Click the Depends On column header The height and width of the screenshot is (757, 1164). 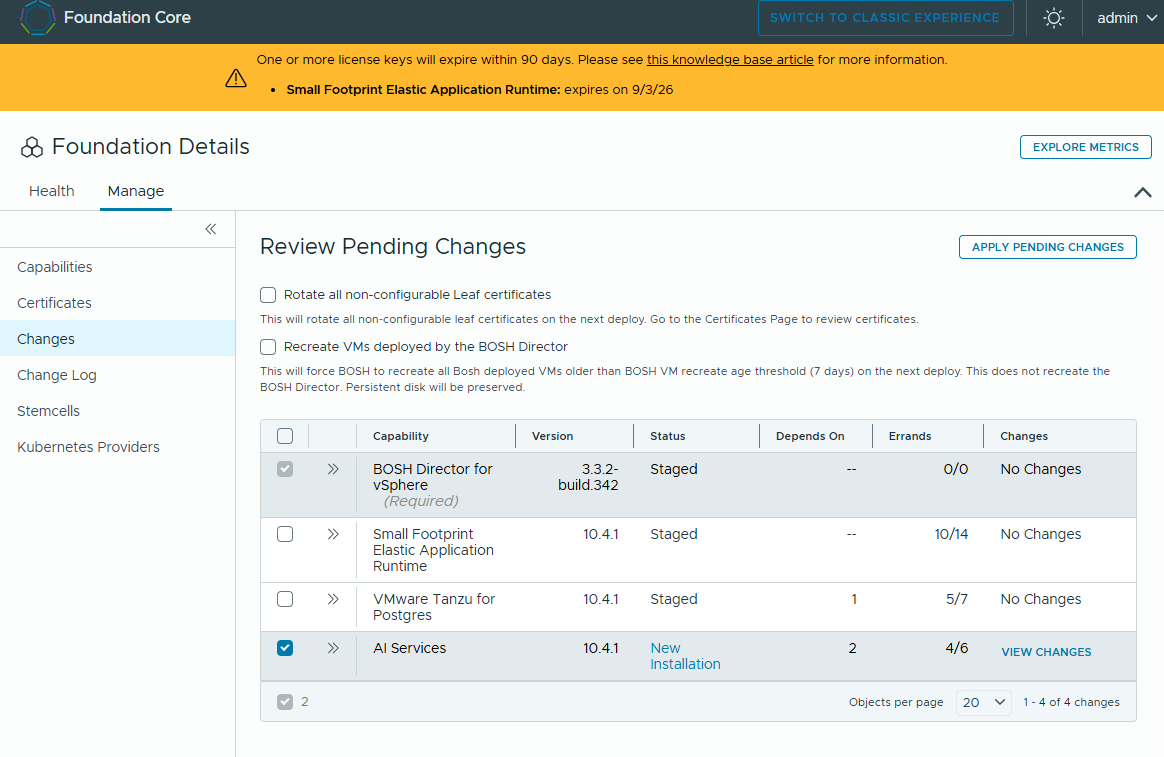pos(810,436)
